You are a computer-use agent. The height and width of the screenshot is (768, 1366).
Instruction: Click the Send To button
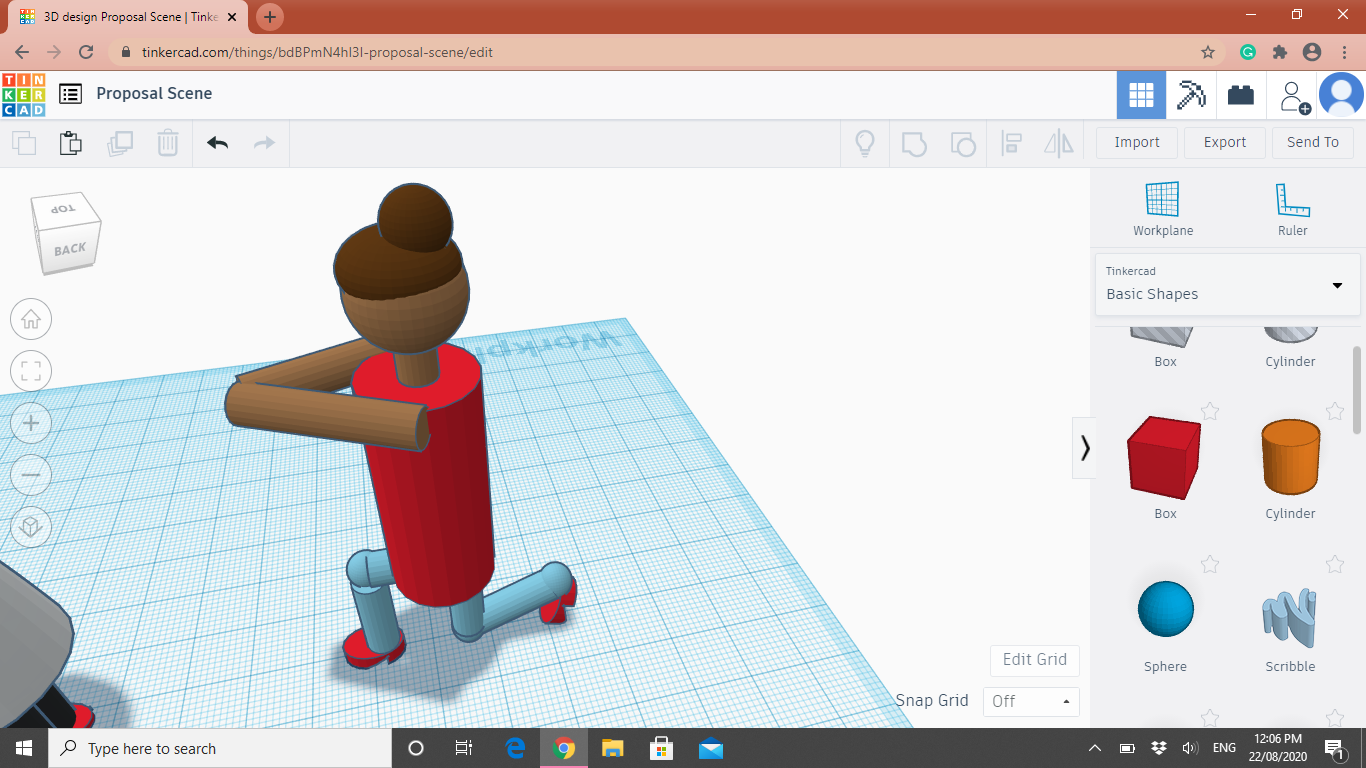click(1313, 142)
